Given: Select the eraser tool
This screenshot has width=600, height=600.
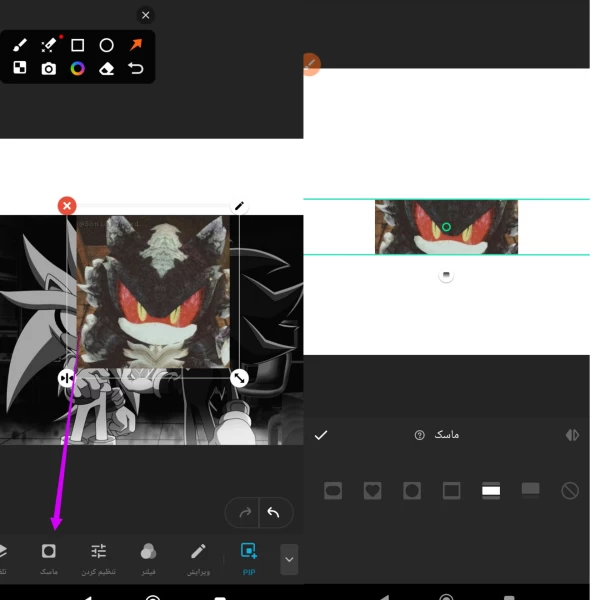Looking at the screenshot, I should pos(106,69).
